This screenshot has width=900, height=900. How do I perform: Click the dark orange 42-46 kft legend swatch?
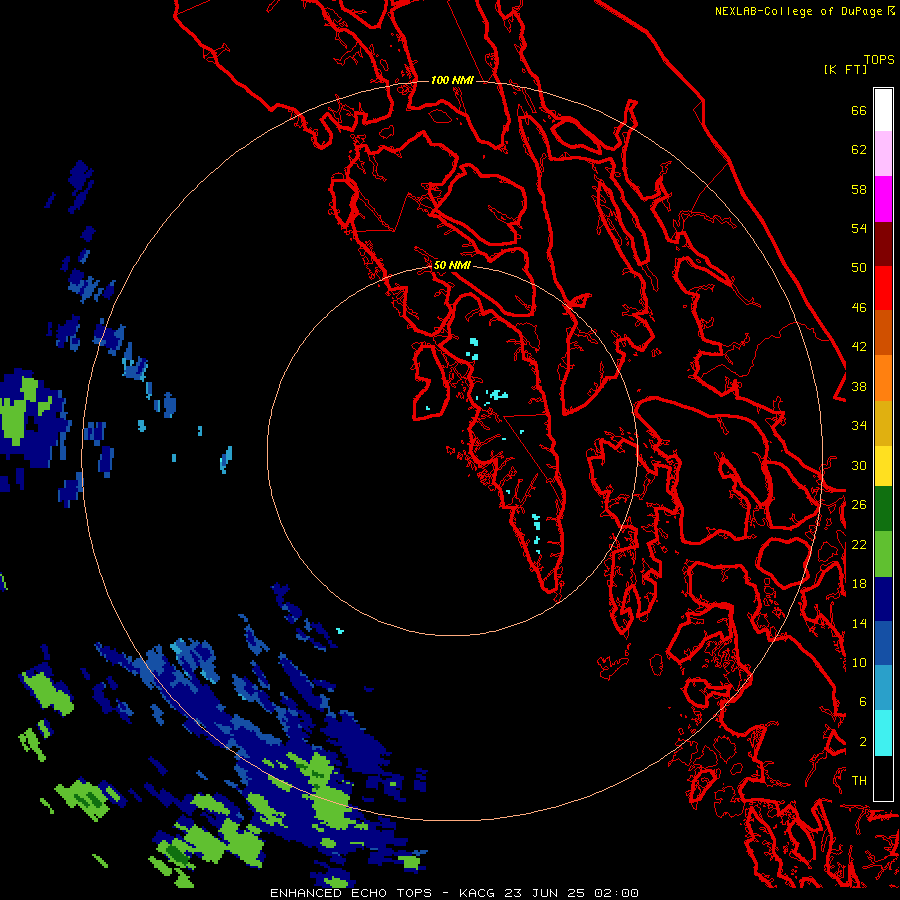pyautogui.click(x=883, y=333)
